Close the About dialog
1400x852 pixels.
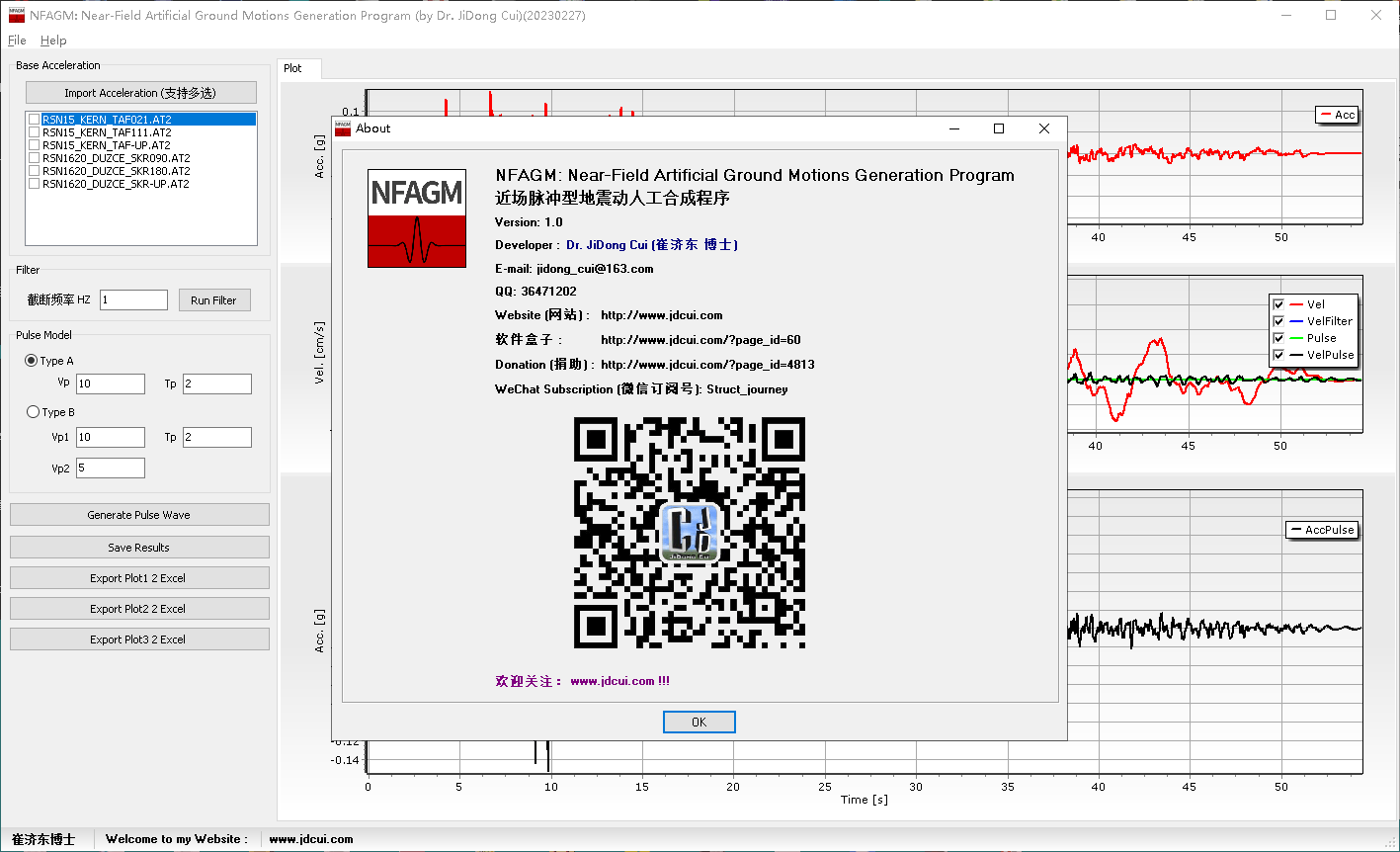1044,128
